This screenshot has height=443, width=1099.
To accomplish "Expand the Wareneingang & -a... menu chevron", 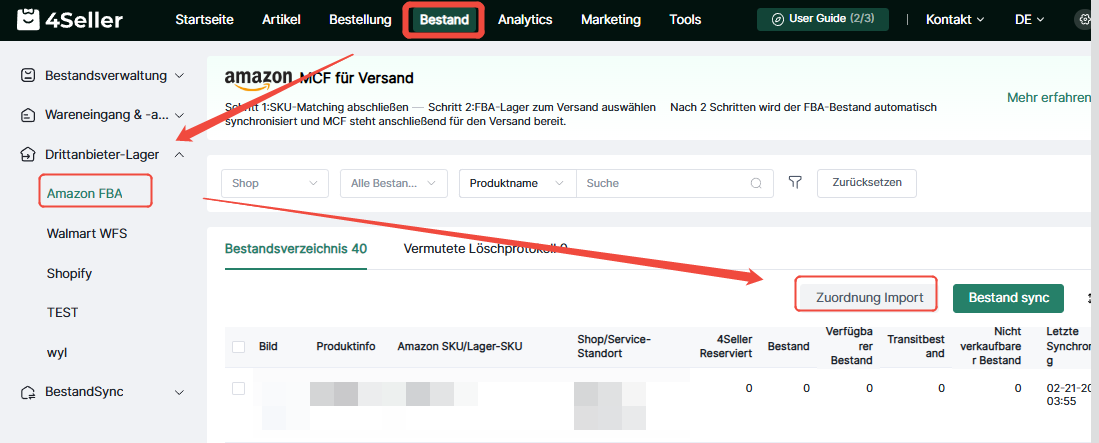I will point(179,115).
